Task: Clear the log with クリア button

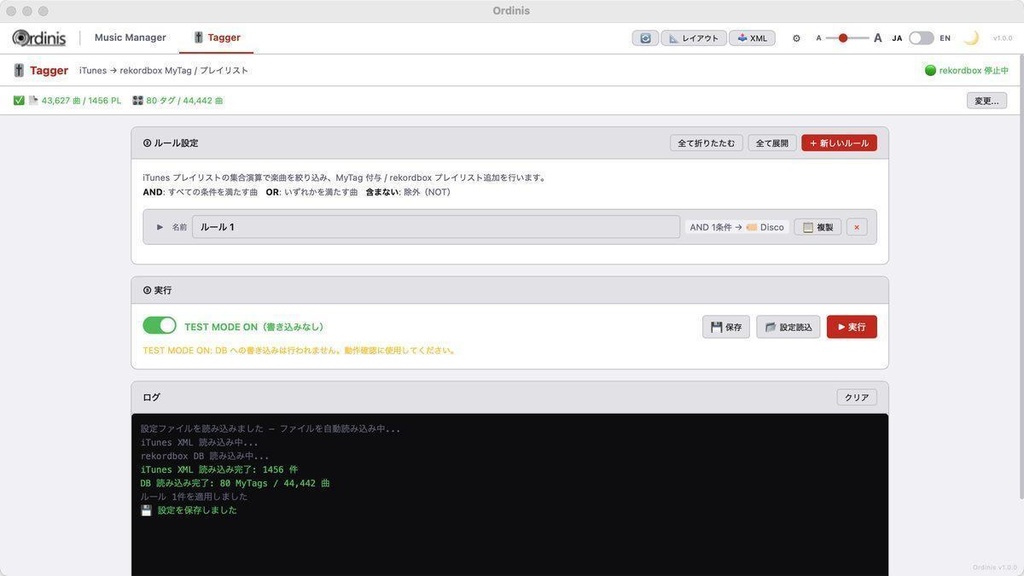Action: [857, 397]
